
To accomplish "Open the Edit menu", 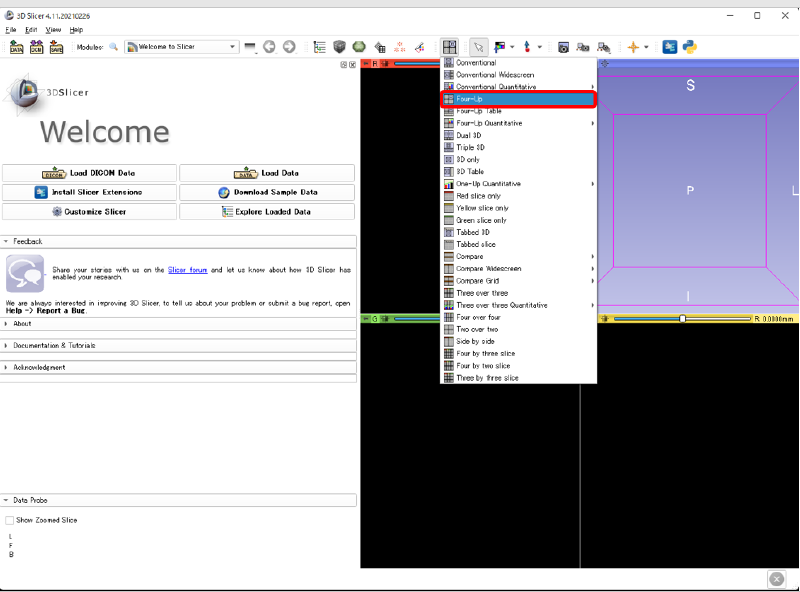I will coord(31,30).
